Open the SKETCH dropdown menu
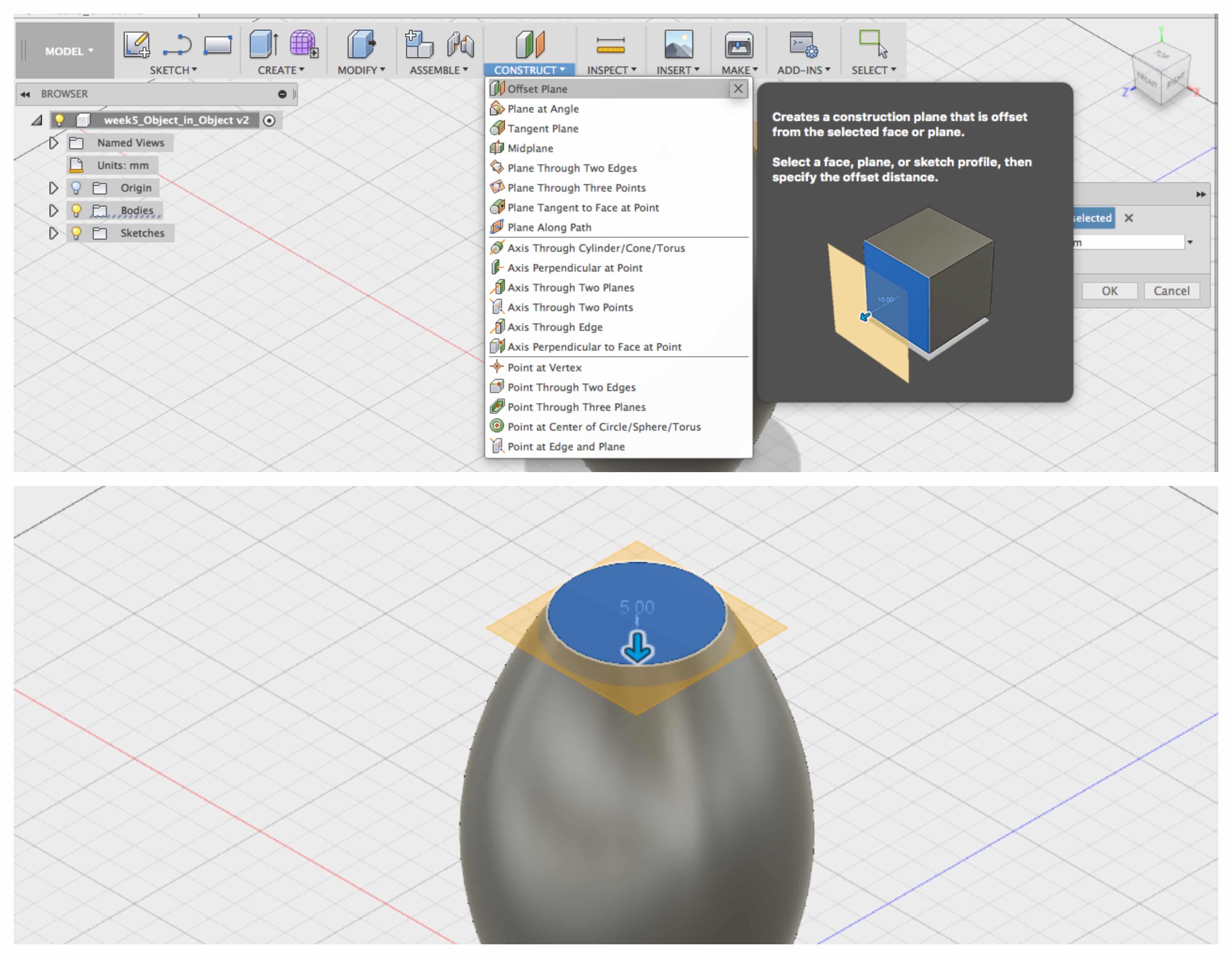 (x=173, y=70)
